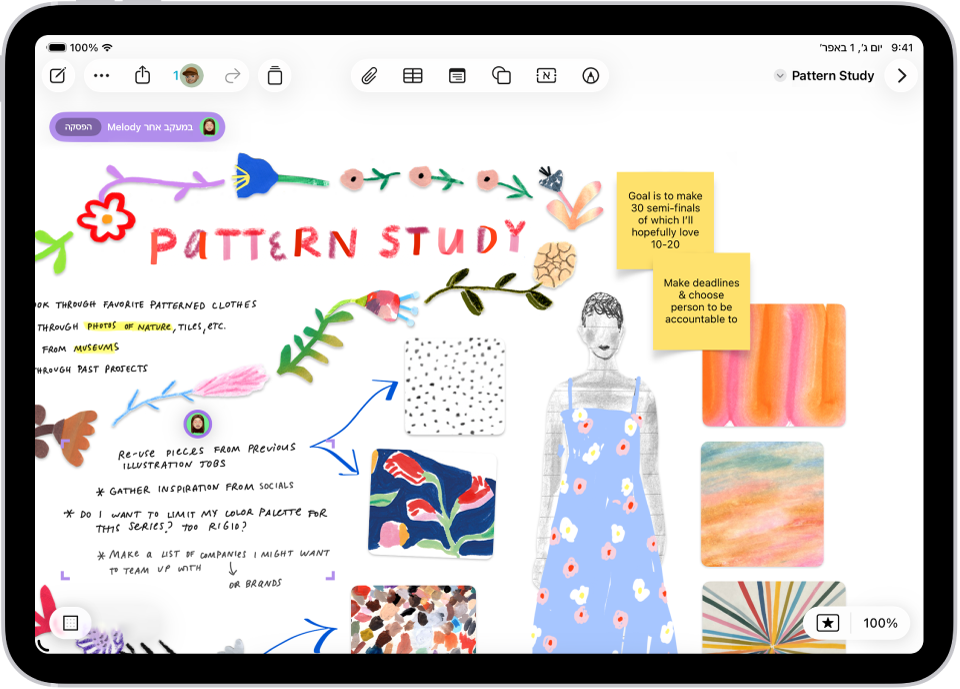Select the black polka dot pattern image

[x=455, y=386]
